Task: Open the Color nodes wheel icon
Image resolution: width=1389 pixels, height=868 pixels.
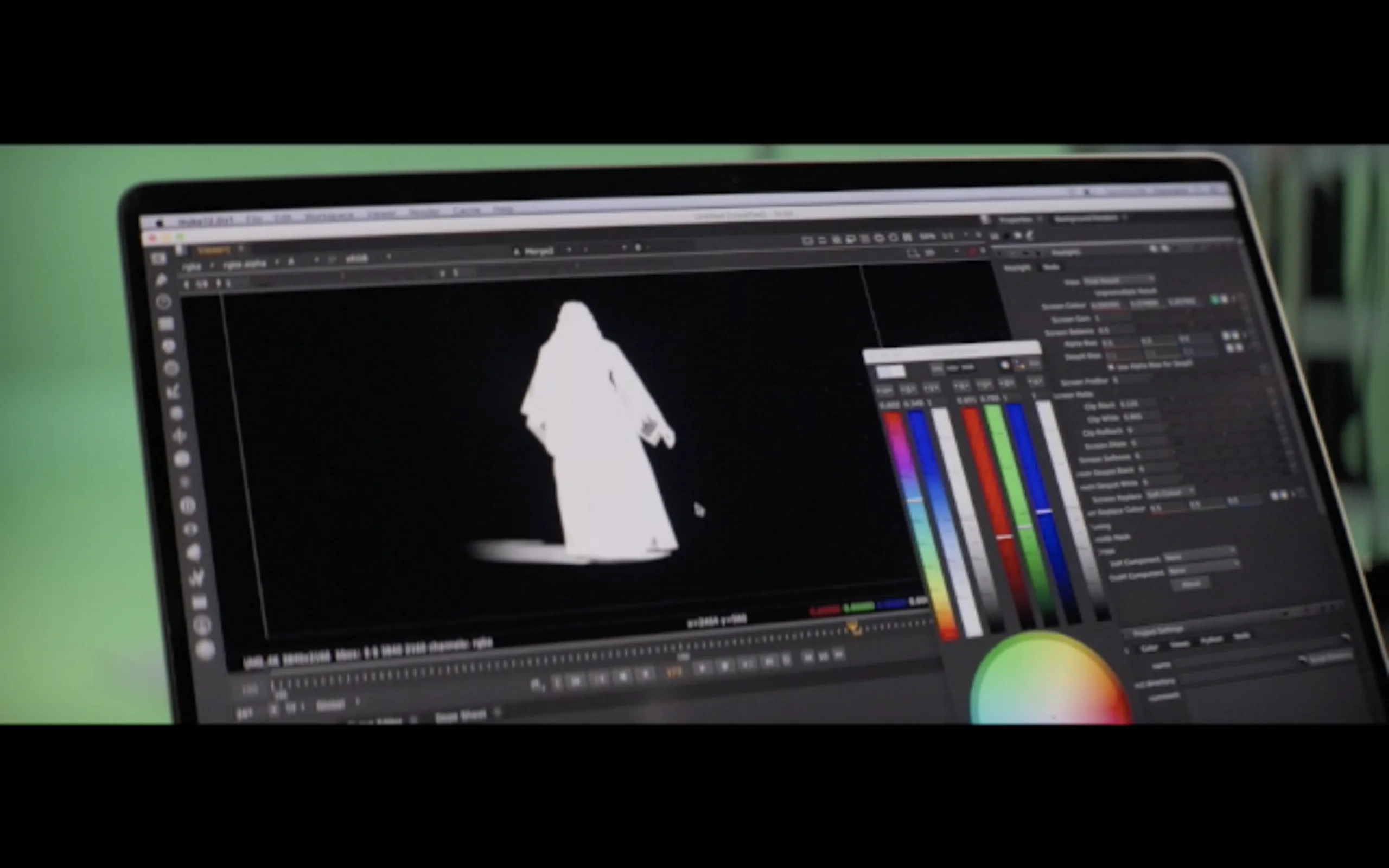Action: point(168,346)
